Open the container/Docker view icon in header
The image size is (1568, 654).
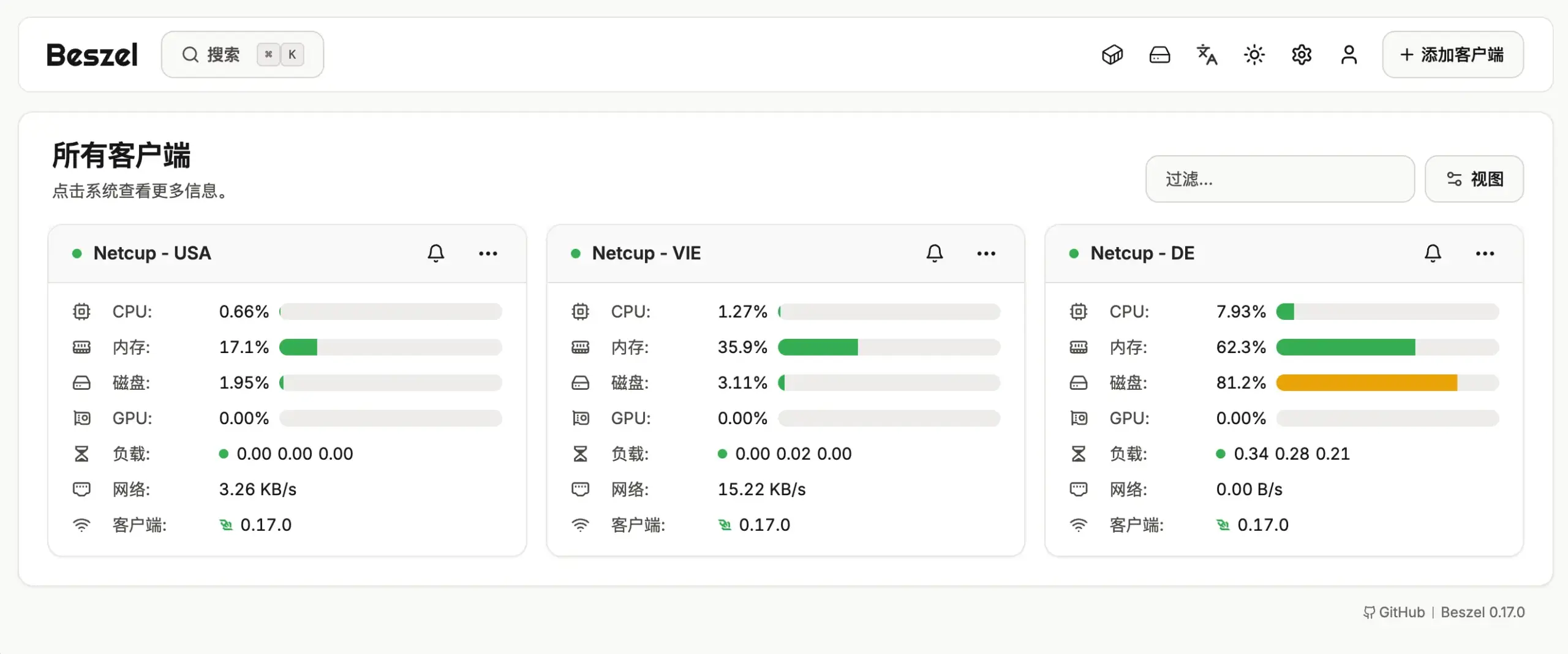point(1112,55)
